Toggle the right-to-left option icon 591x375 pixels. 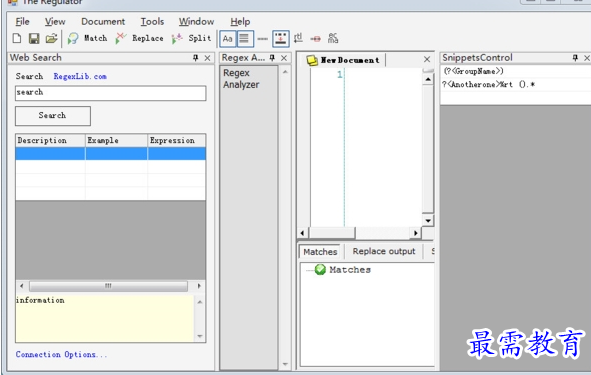298,38
